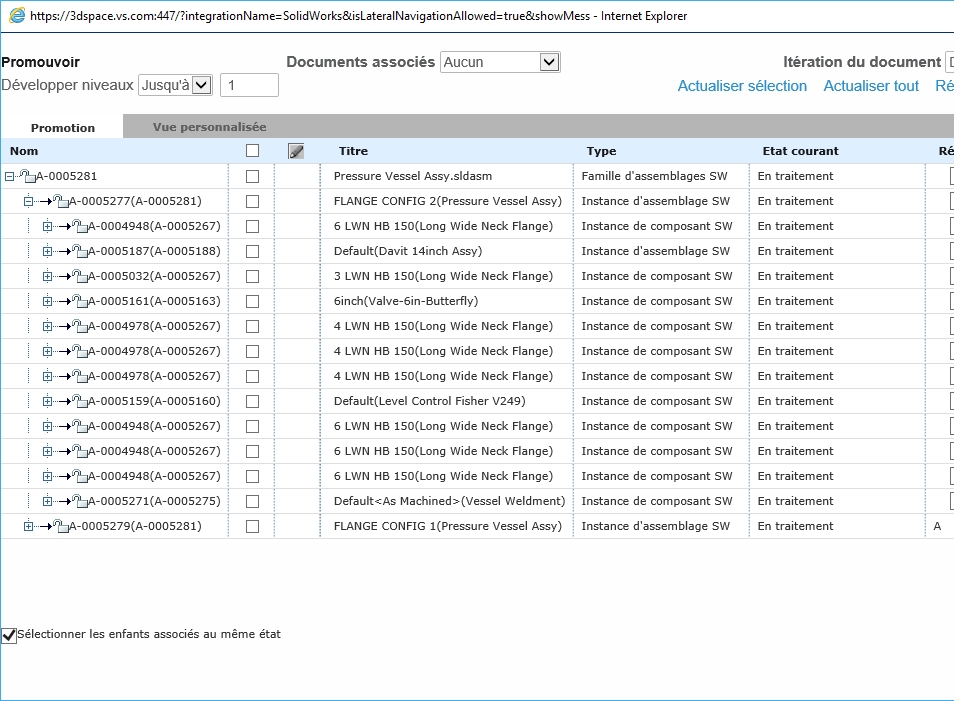Collapse the A-0005277(A-0005281) node
The width and height of the screenshot is (954, 701).
click(28, 201)
